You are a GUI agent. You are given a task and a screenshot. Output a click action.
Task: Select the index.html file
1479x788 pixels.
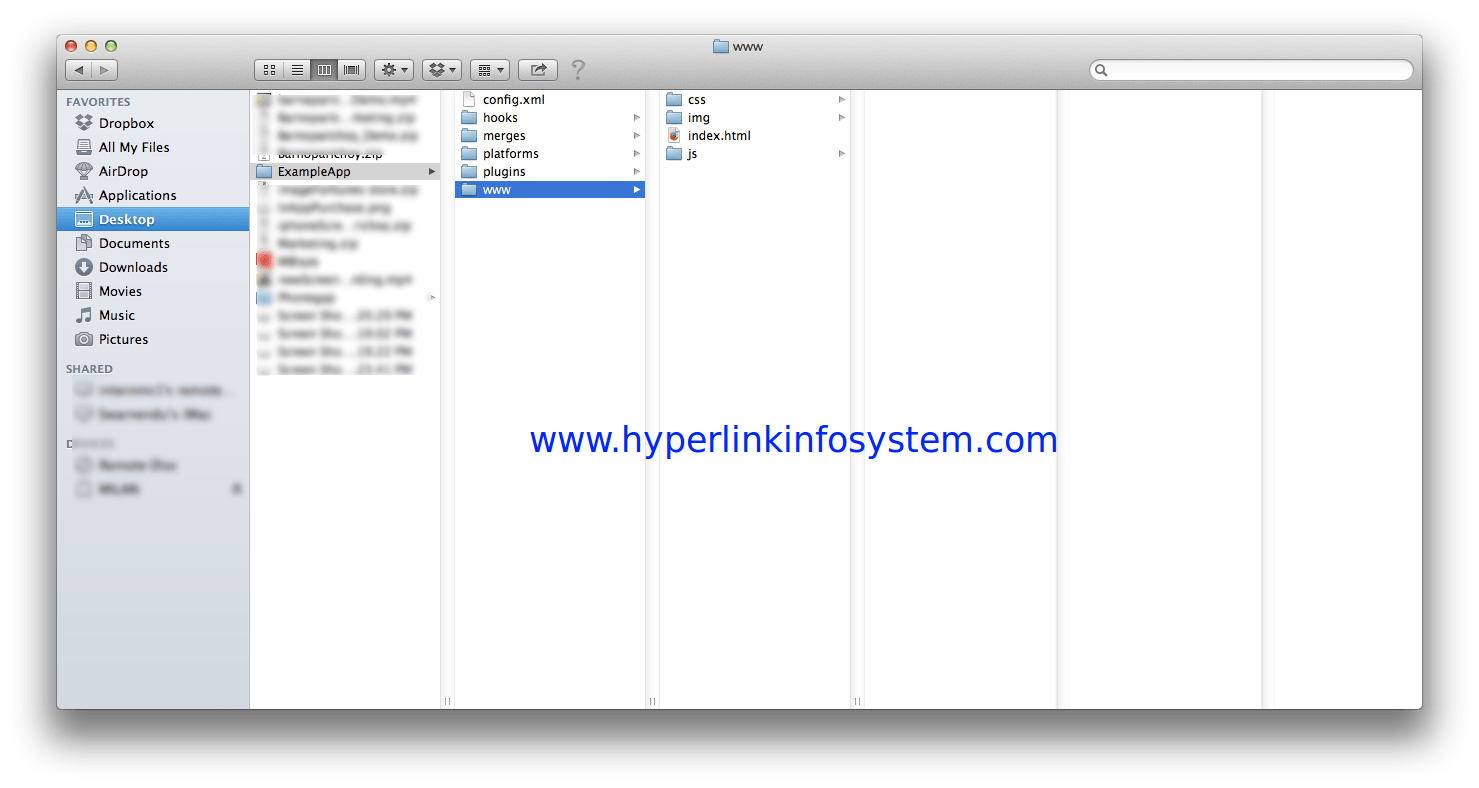point(755,136)
